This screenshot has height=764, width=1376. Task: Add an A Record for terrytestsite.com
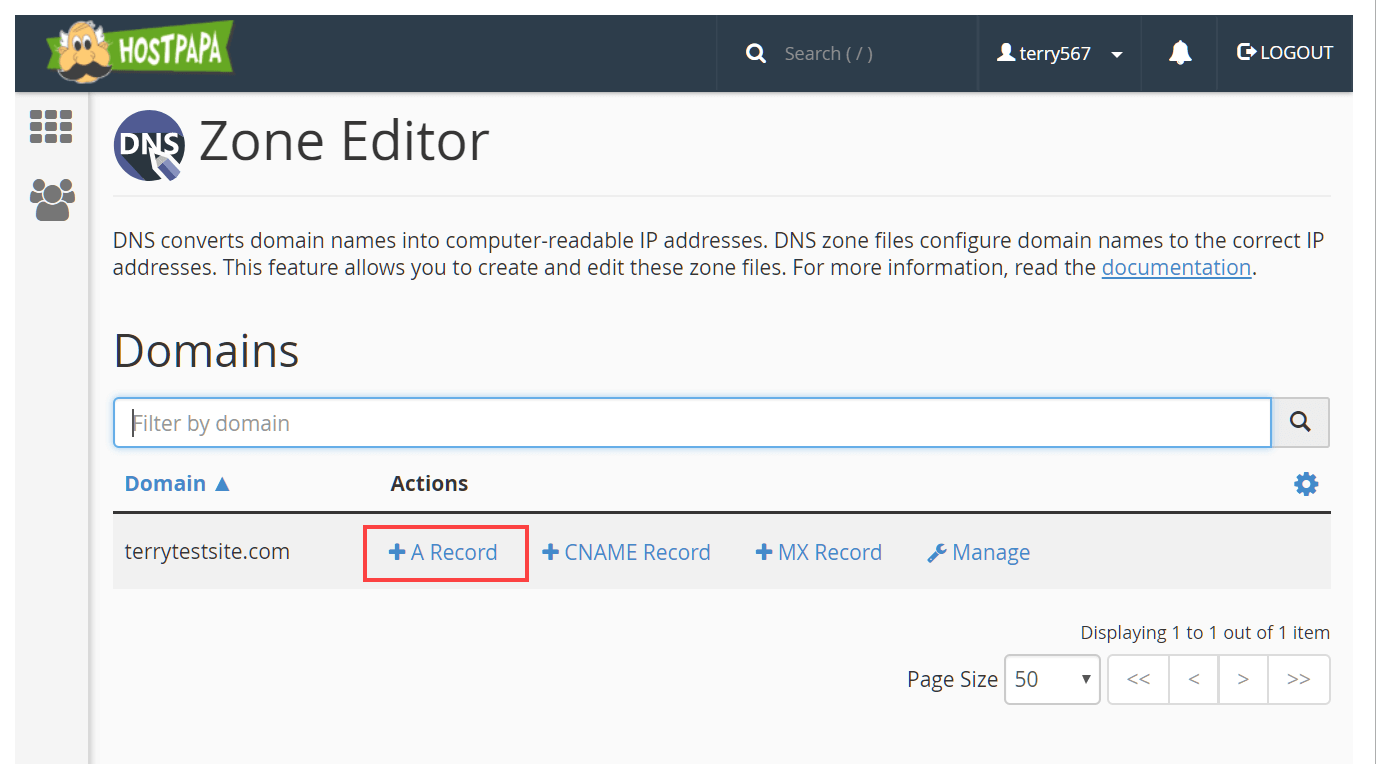pyautogui.click(x=443, y=552)
